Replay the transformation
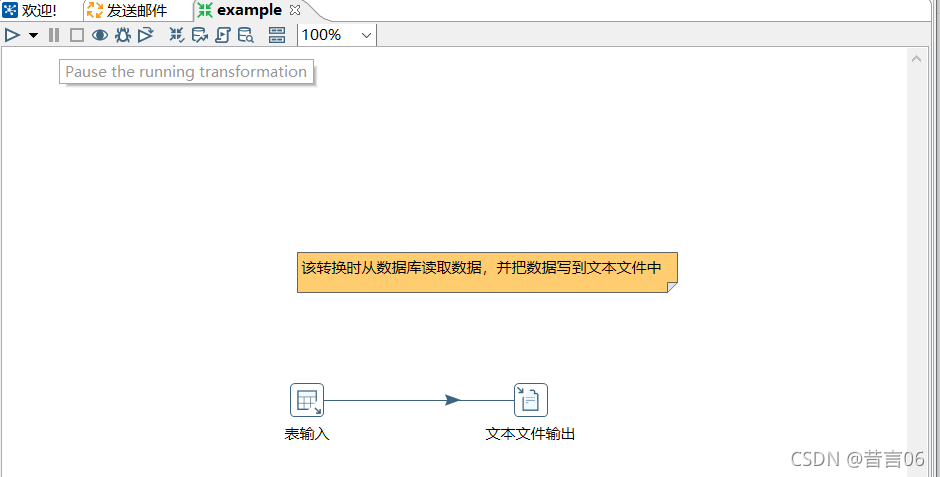This screenshot has height=477, width=940. coord(146,35)
